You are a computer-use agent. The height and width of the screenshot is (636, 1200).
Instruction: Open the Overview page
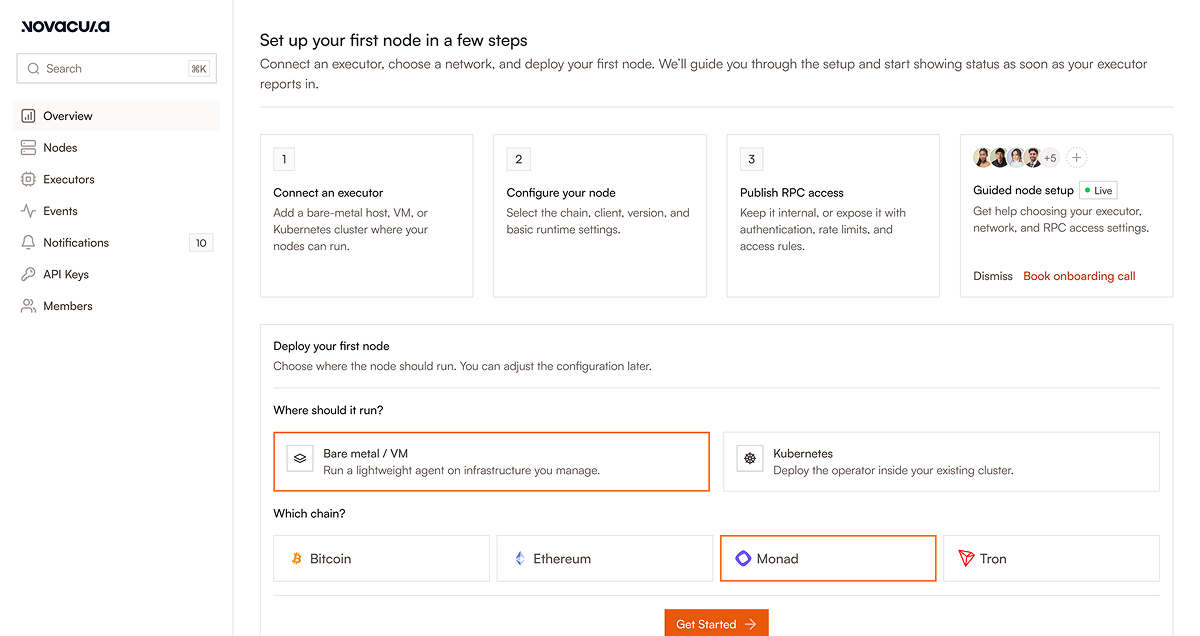(116, 116)
